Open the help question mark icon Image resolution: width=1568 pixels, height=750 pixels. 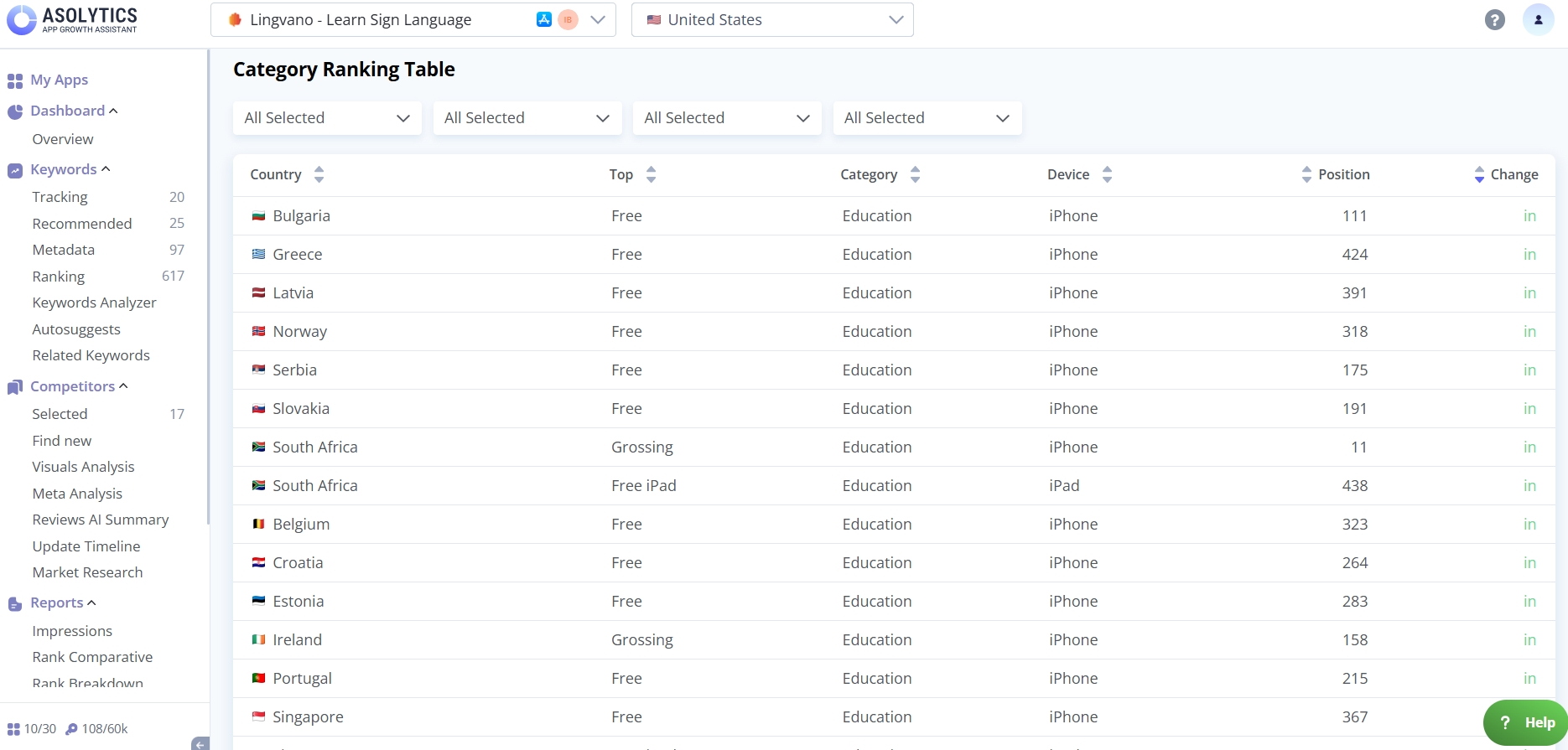coord(1494,20)
